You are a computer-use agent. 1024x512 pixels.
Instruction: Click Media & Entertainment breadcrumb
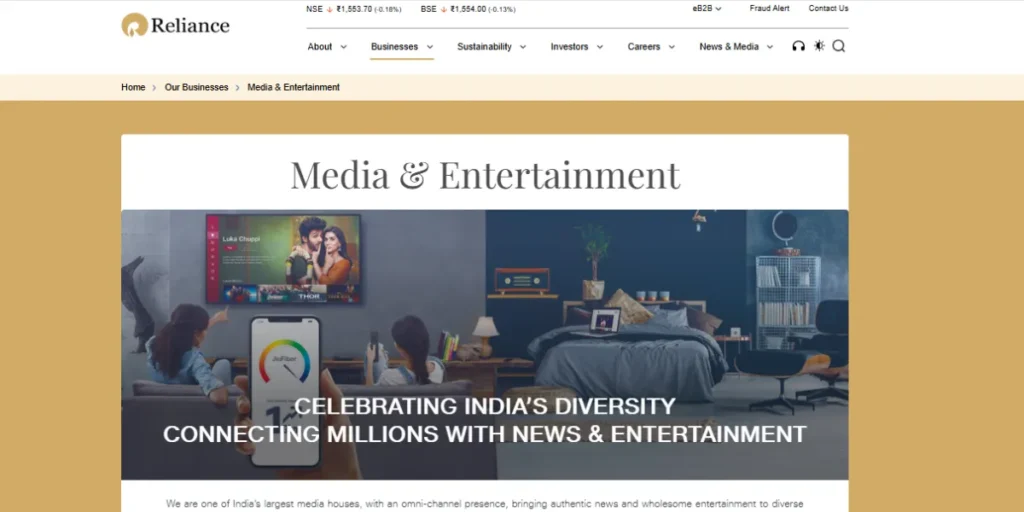293,87
